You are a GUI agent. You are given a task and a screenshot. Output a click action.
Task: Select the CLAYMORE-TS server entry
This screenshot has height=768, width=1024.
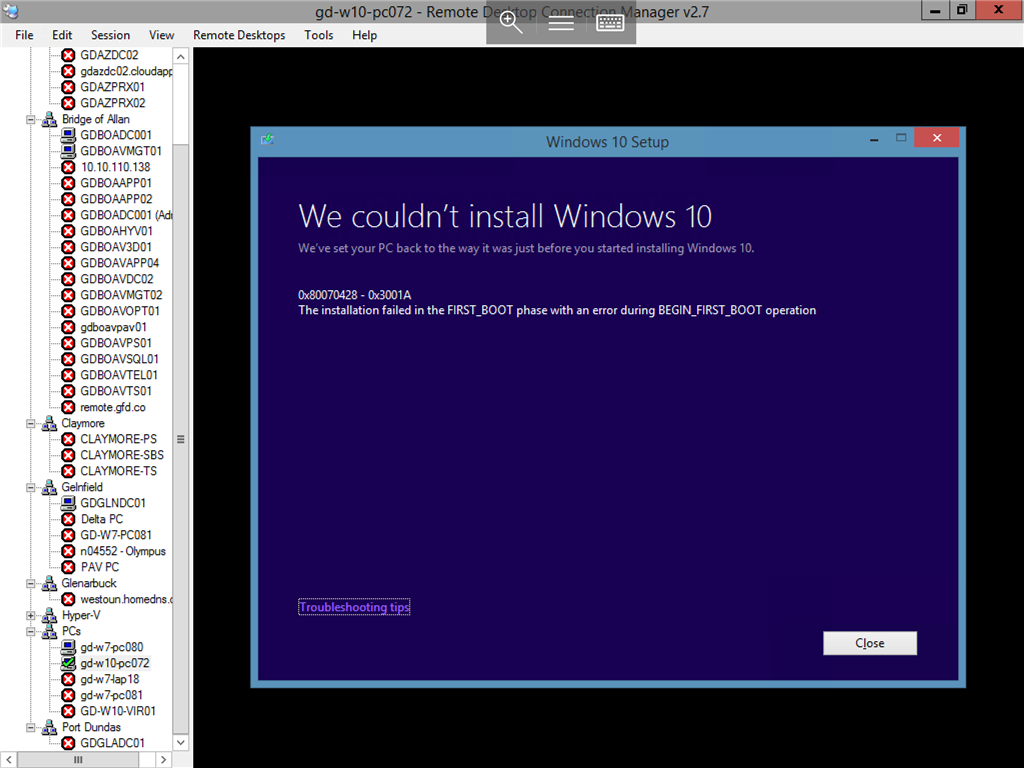click(x=118, y=471)
